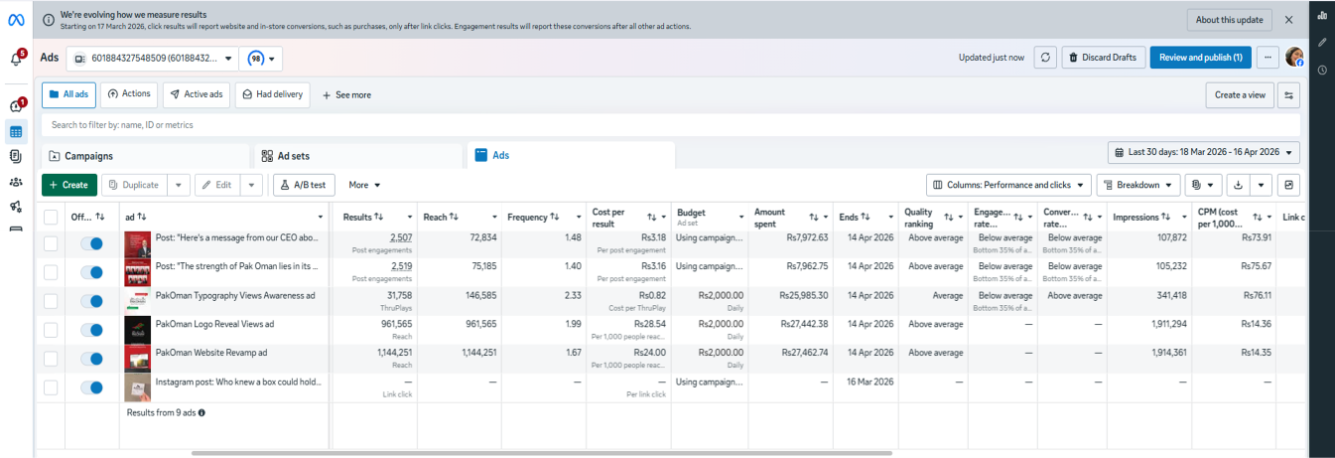This screenshot has height=458, width=1335.
Task: Toggle off the CEO message post ad
Action: coord(92,243)
